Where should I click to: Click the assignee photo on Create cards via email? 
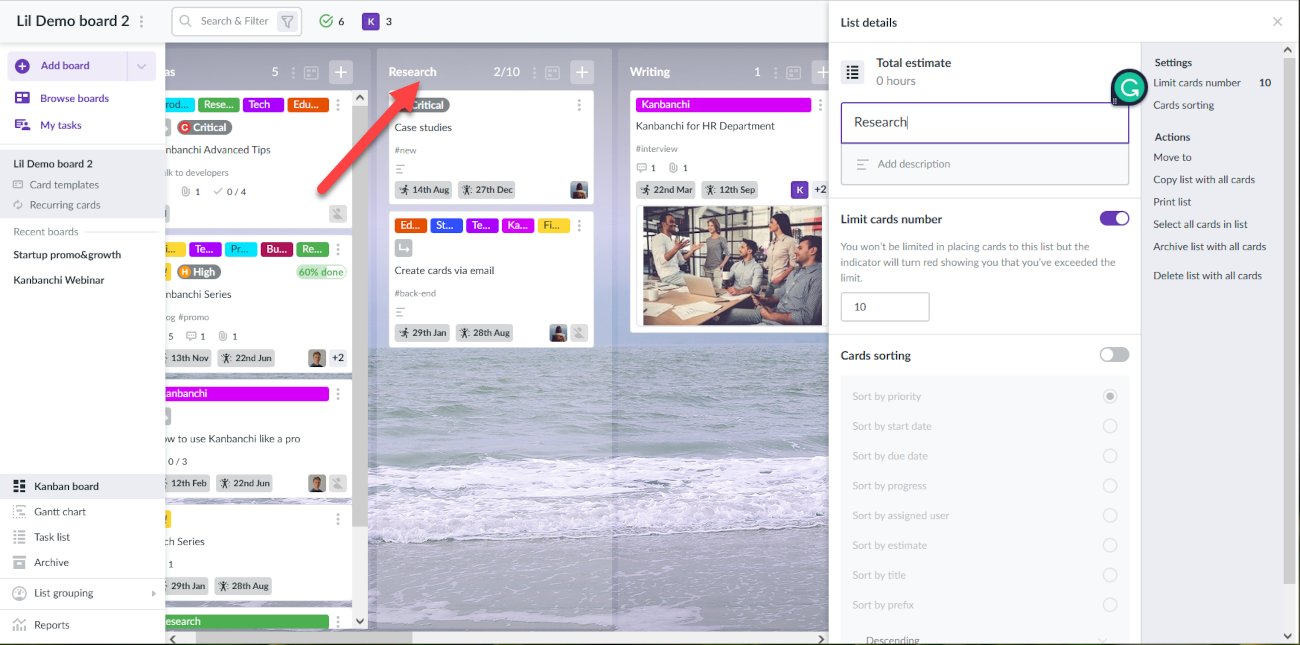tap(558, 333)
